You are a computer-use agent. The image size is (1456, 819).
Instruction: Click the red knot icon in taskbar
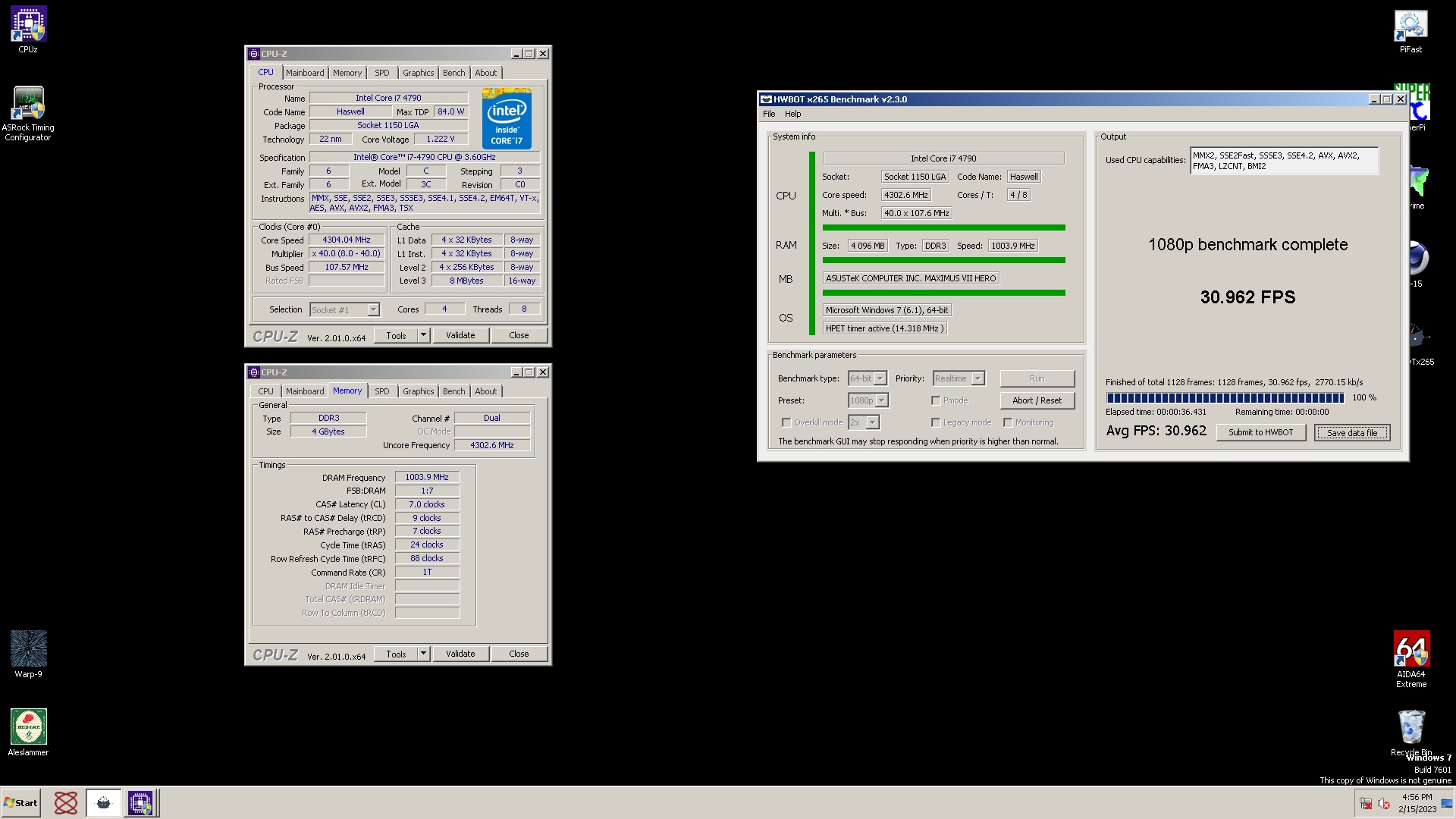pyautogui.click(x=66, y=802)
